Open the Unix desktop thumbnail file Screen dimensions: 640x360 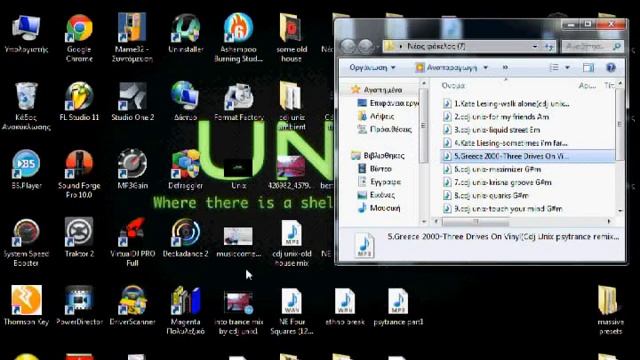click(238, 174)
